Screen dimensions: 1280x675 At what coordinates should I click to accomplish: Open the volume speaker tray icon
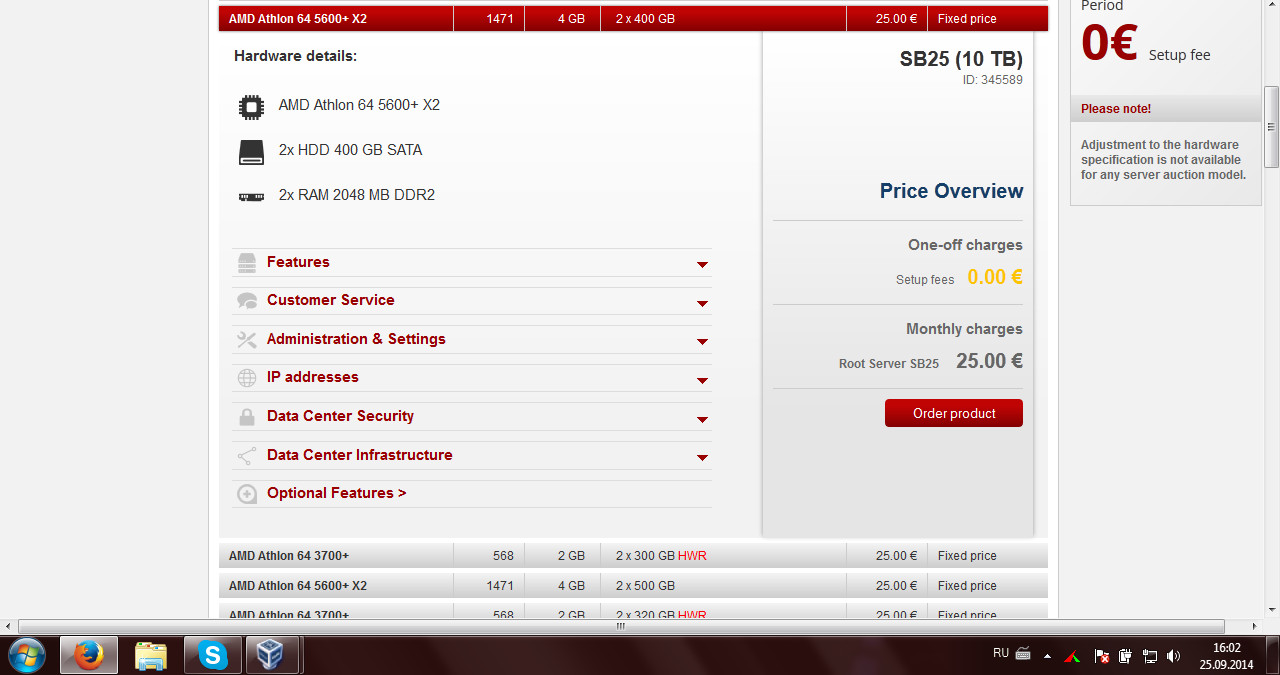1174,656
